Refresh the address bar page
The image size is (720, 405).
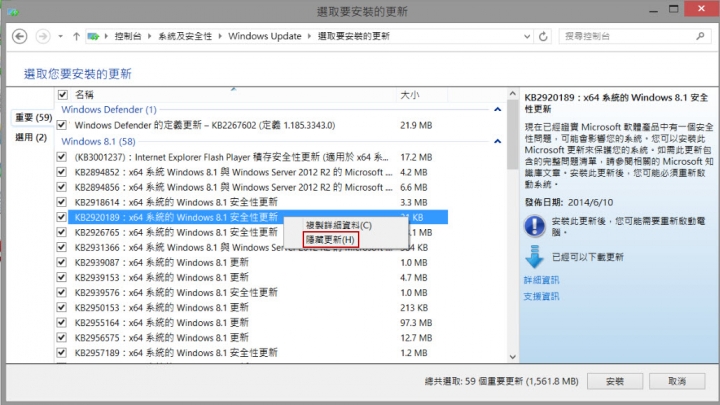pos(543,36)
